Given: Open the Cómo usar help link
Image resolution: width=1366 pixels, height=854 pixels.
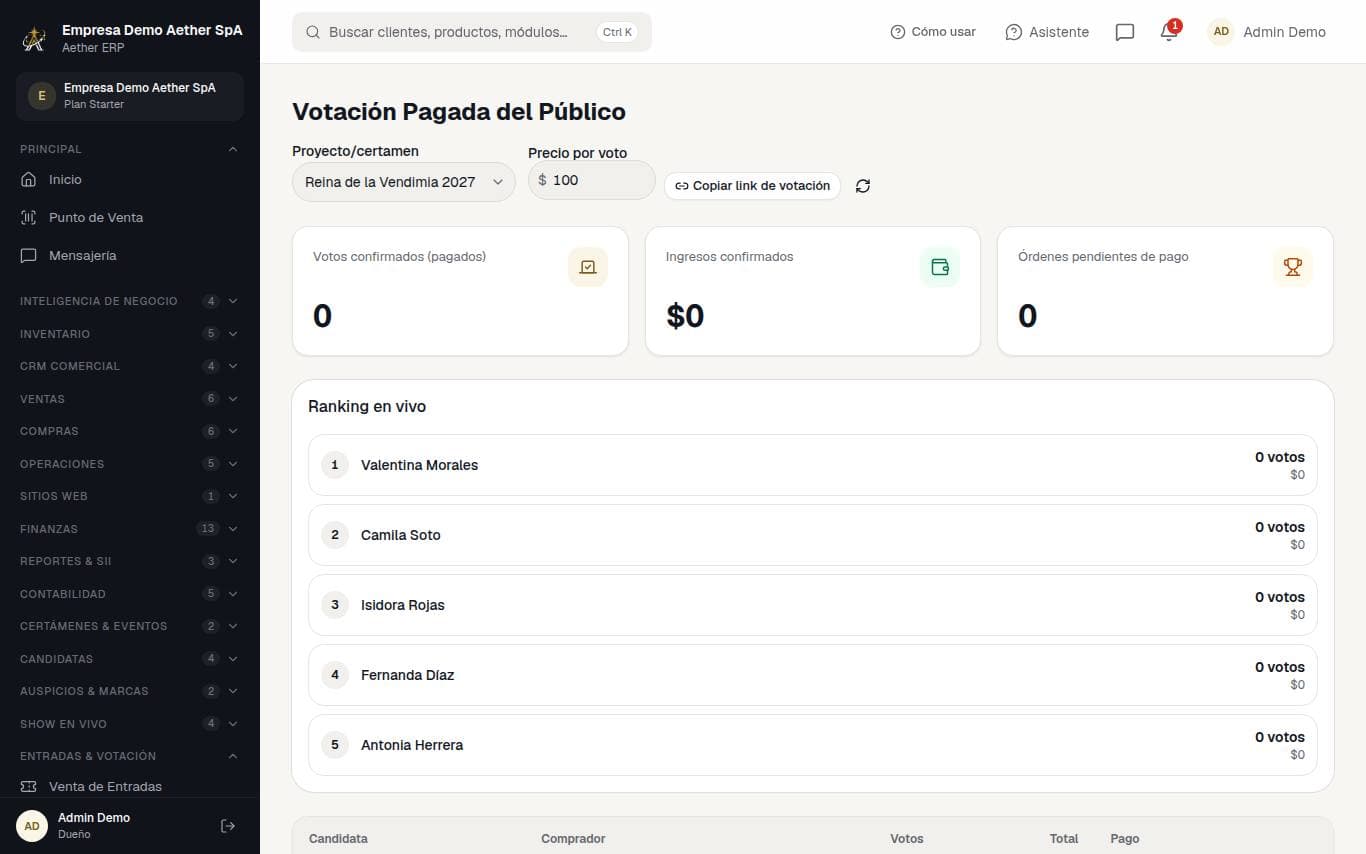Looking at the screenshot, I should pos(933,32).
